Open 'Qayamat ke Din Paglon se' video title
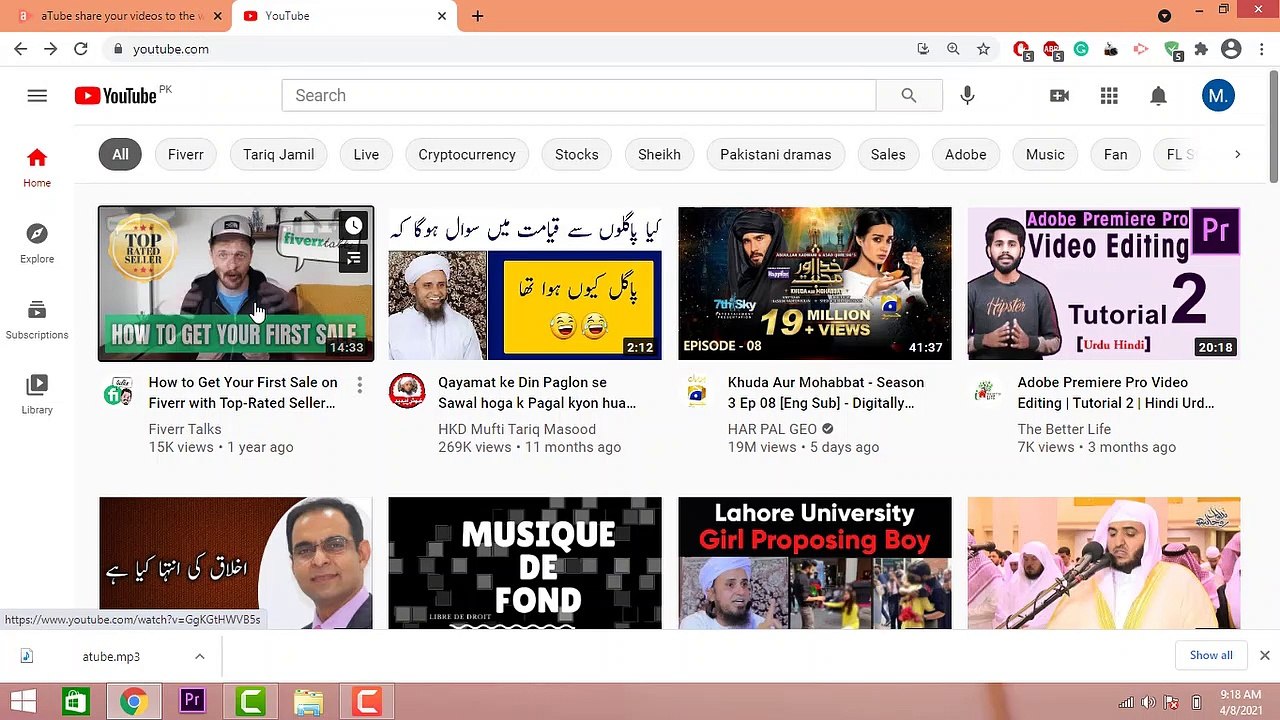1280x720 pixels. (537, 393)
